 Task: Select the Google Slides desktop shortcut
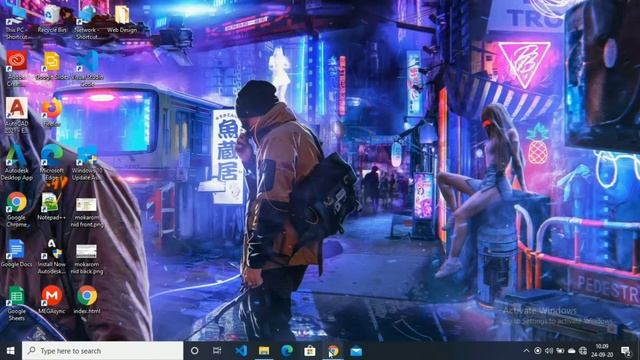[x=52, y=66]
